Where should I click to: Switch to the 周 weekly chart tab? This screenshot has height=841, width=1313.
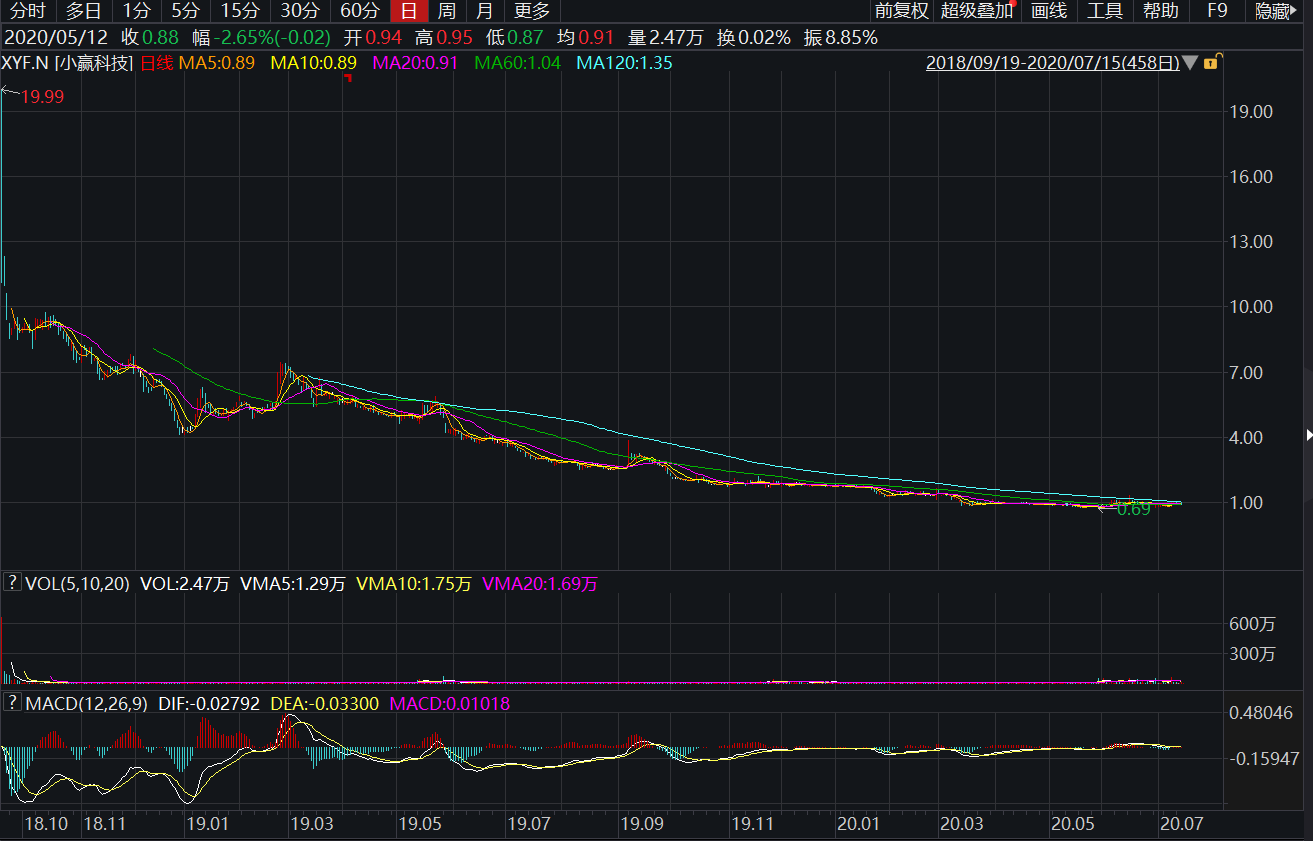click(447, 11)
